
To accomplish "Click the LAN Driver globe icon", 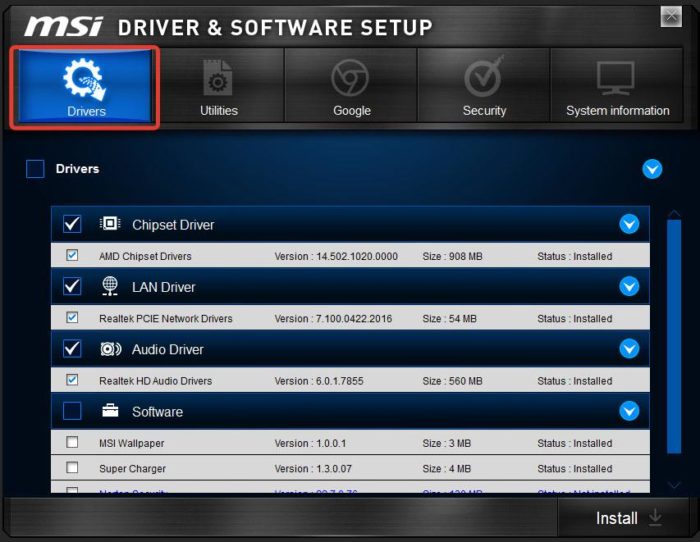I will coord(110,286).
